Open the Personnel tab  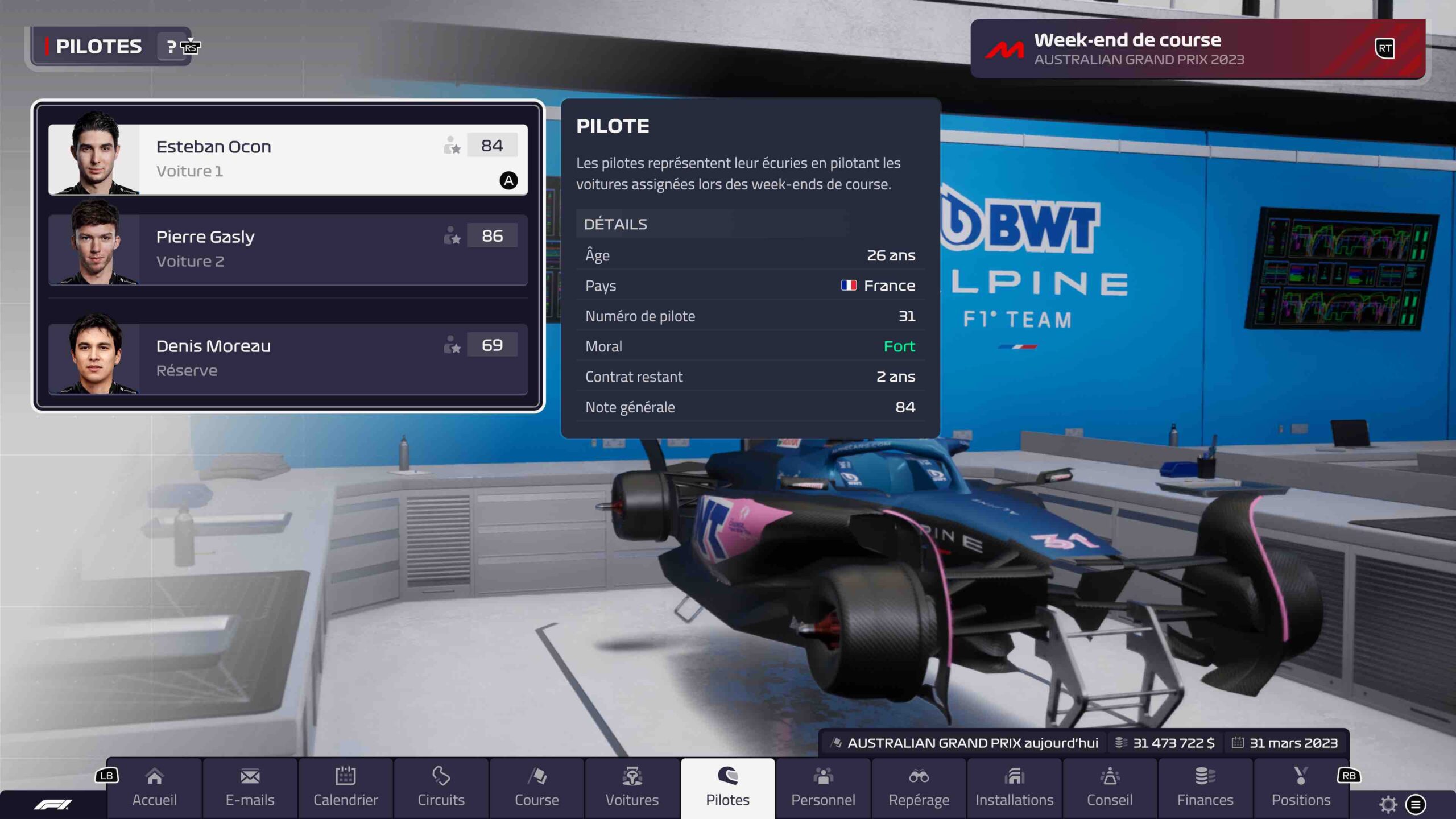(823, 788)
